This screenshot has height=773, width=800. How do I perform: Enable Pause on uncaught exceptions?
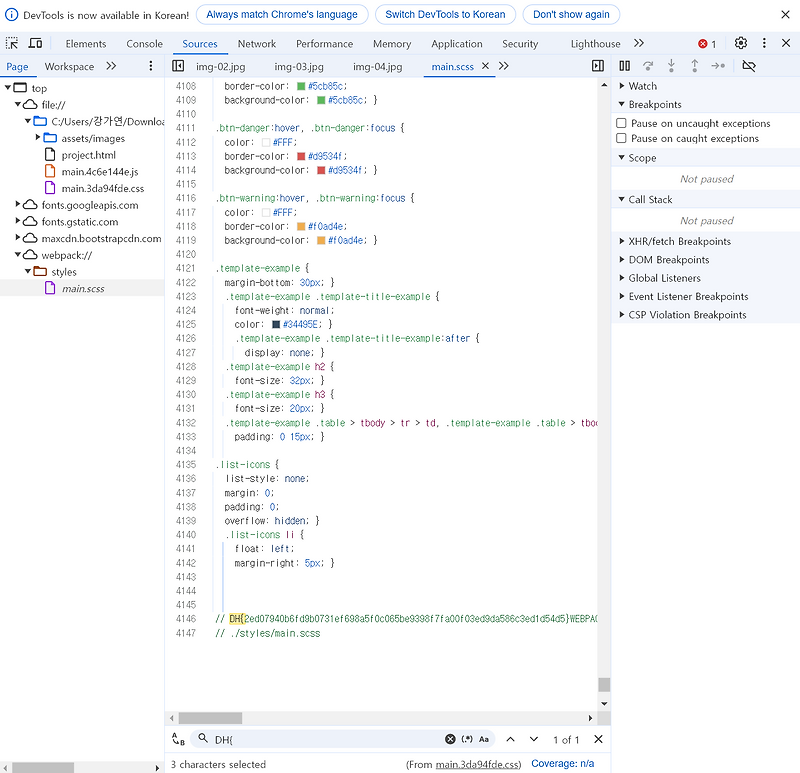[x=622, y=121]
